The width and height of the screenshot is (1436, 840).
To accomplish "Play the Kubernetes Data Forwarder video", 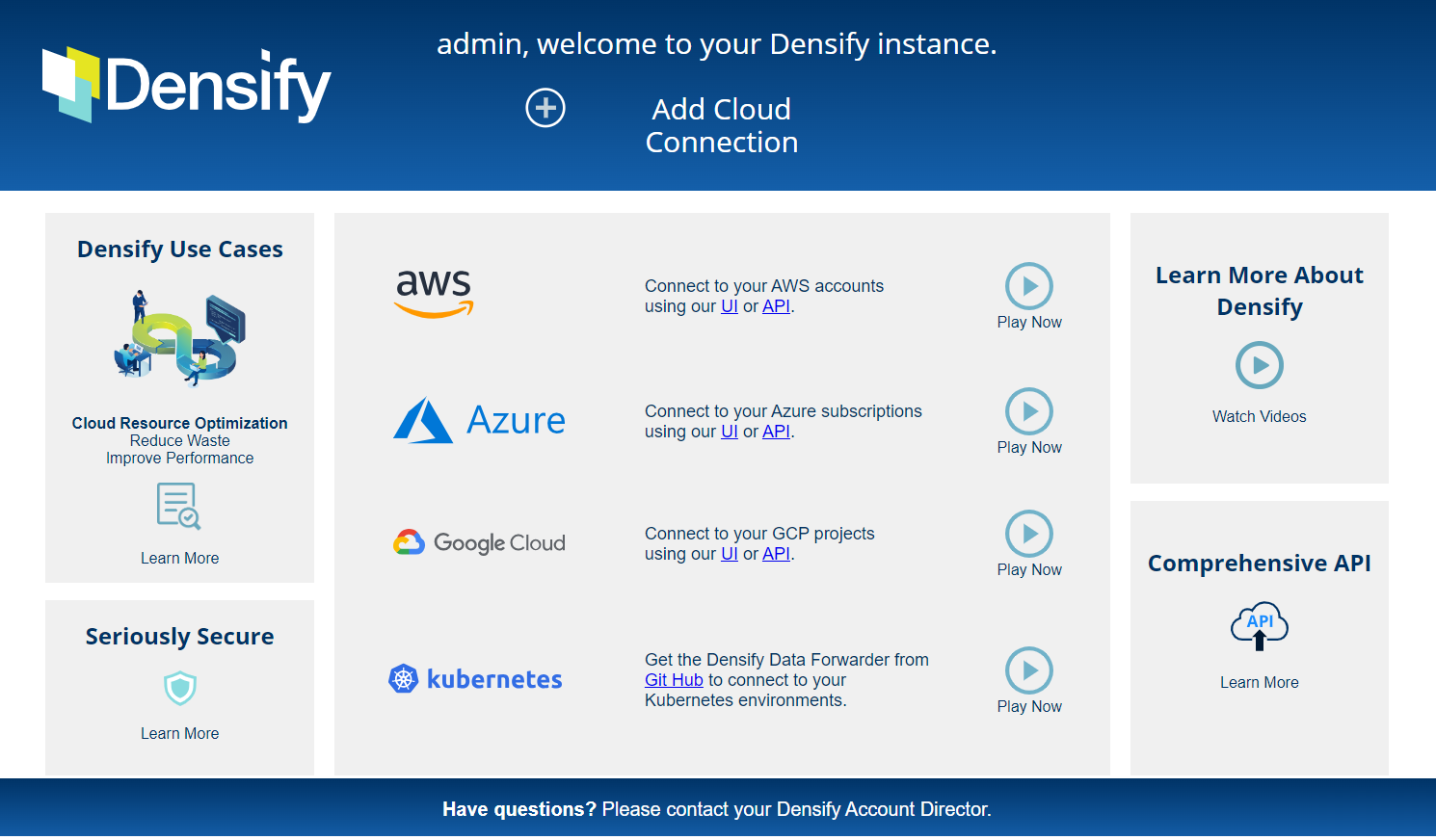I will click(x=1028, y=670).
